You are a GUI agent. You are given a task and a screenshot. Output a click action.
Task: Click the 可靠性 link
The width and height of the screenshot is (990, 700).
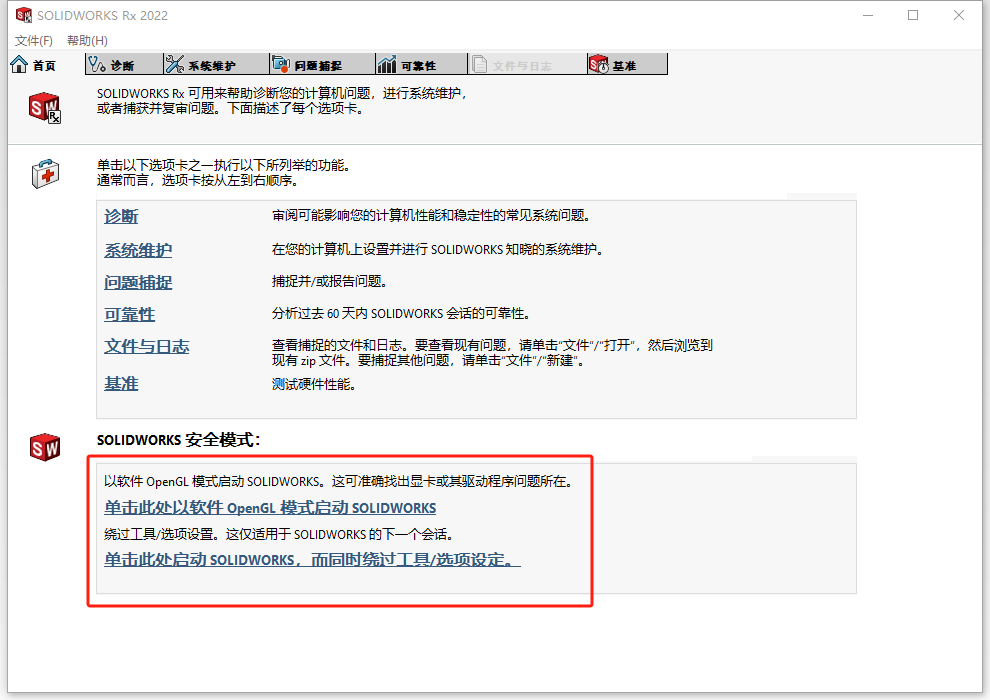[129, 315]
